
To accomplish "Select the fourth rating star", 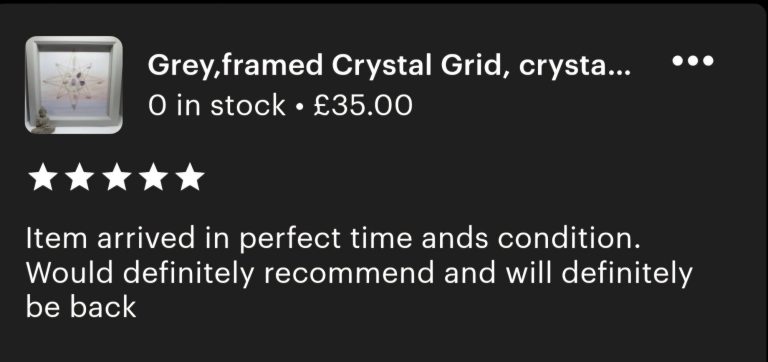I will pos(153,177).
